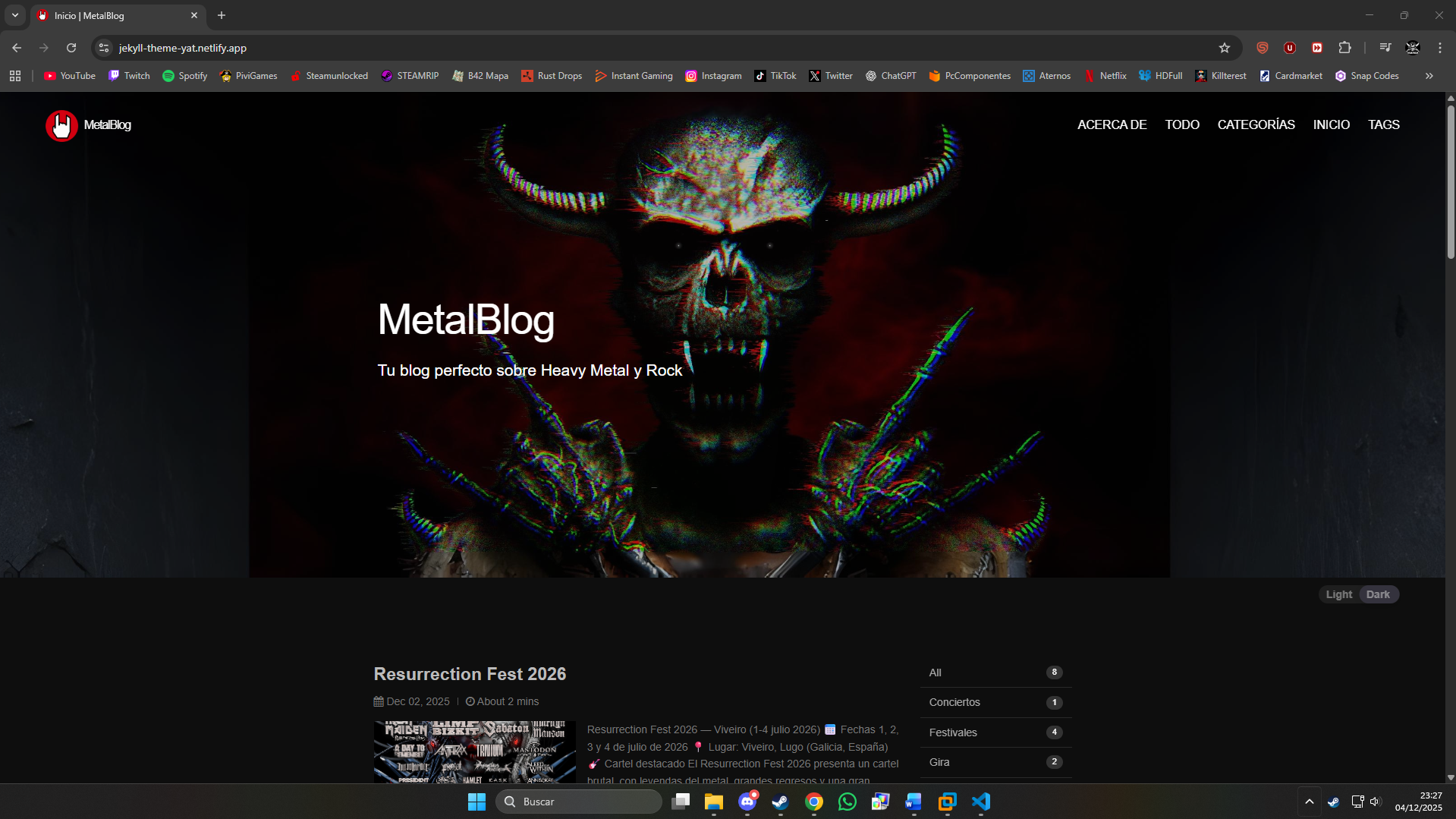This screenshot has width=1456, height=819.
Task: Open the Spotify bookmark
Action: (185, 76)
